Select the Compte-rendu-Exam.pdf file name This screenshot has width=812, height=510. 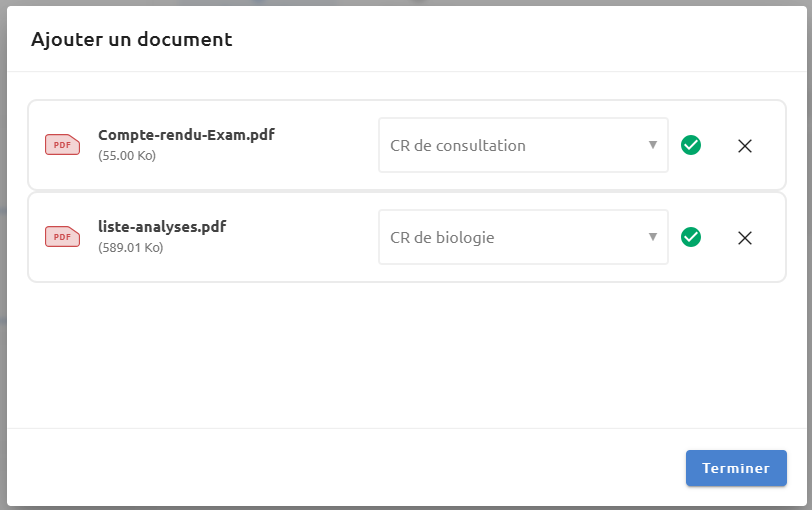click(186, 135)
